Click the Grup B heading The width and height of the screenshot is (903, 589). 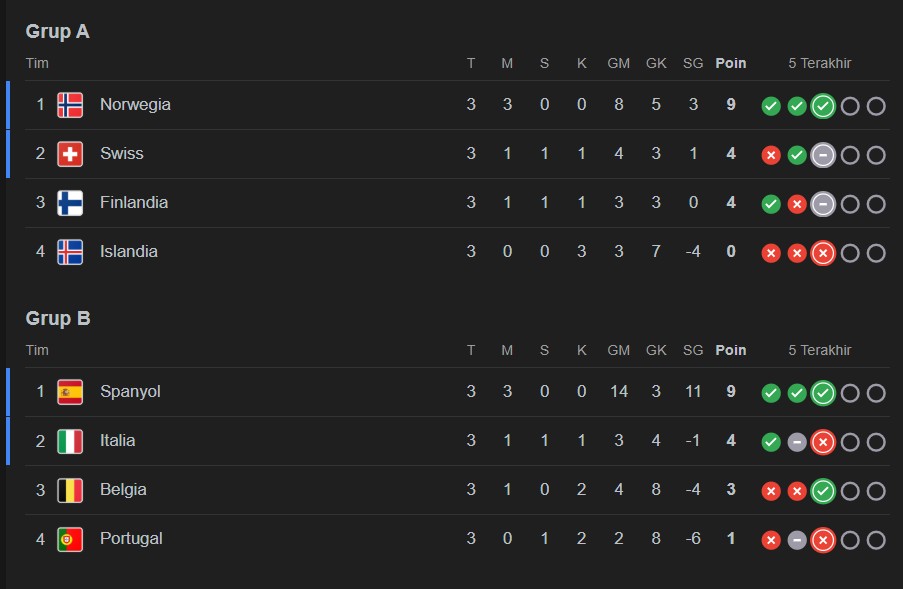click(57, 319)
